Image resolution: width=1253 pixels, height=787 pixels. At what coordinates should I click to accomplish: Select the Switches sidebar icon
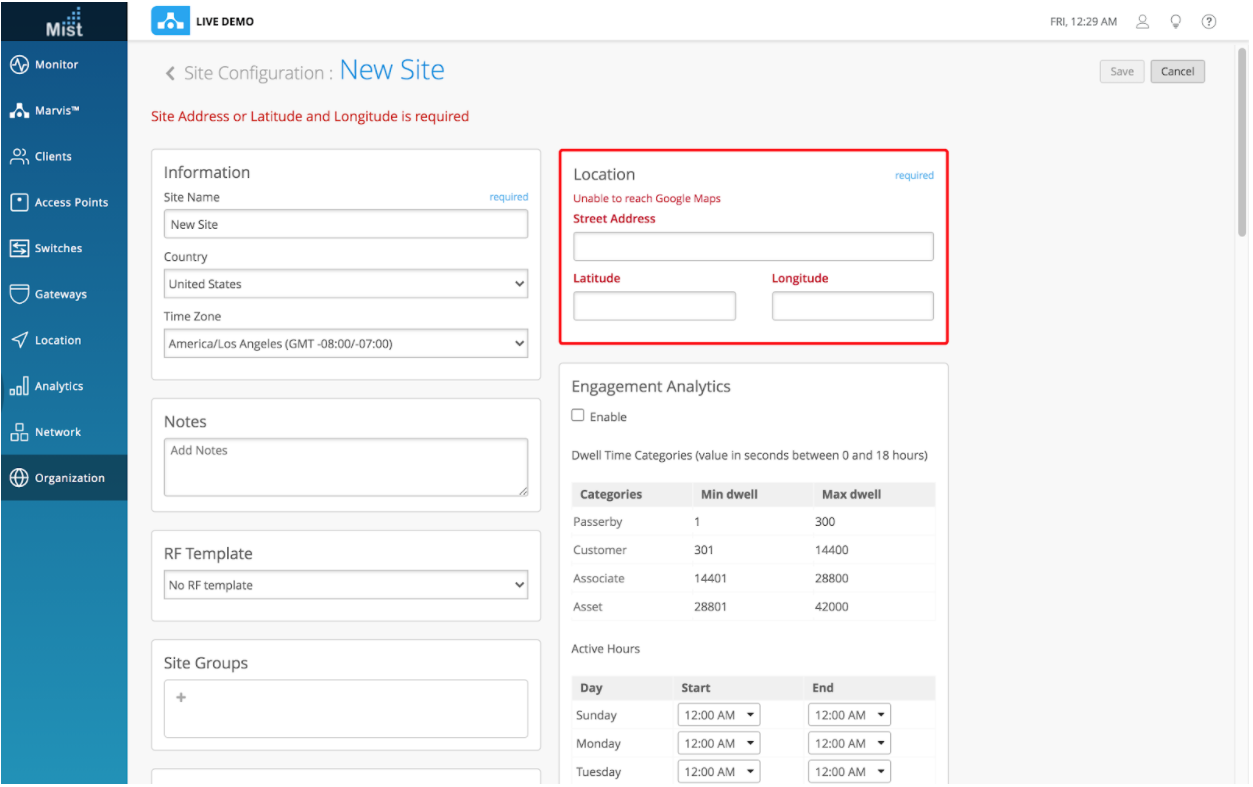[19, 248]
